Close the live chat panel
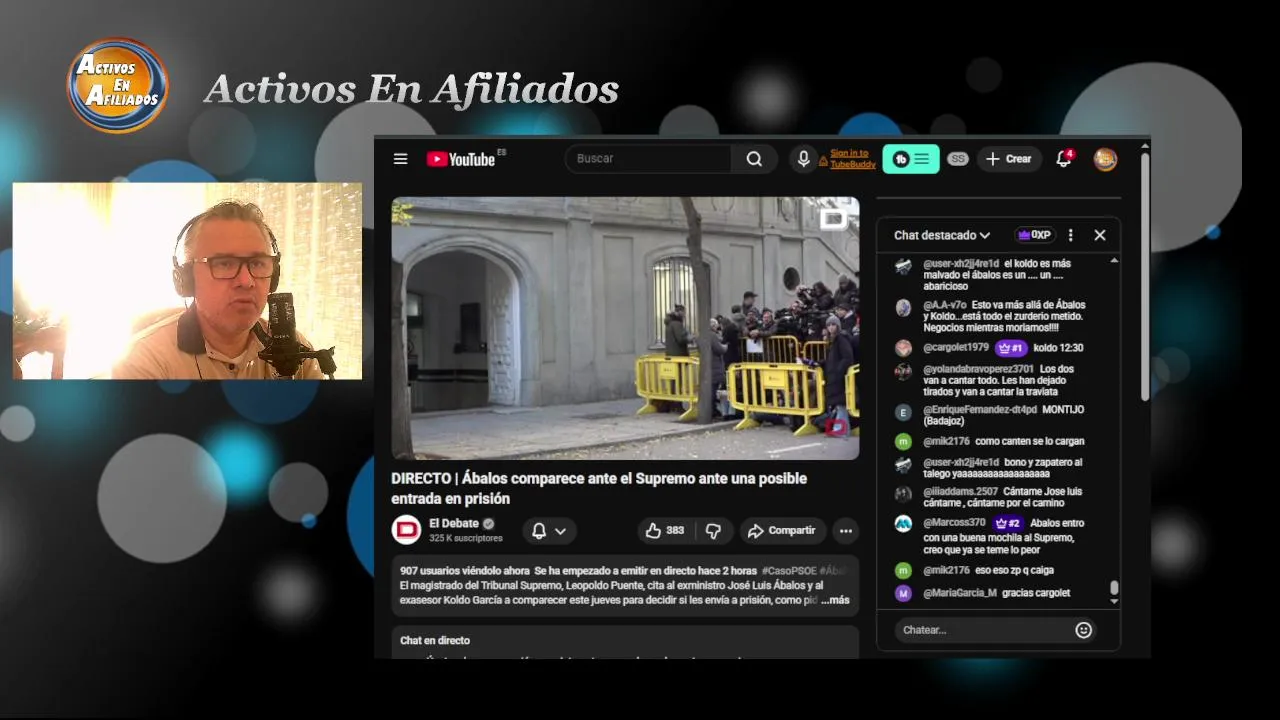Screen dimensions: 1280x720 (x=1100, y=235)
